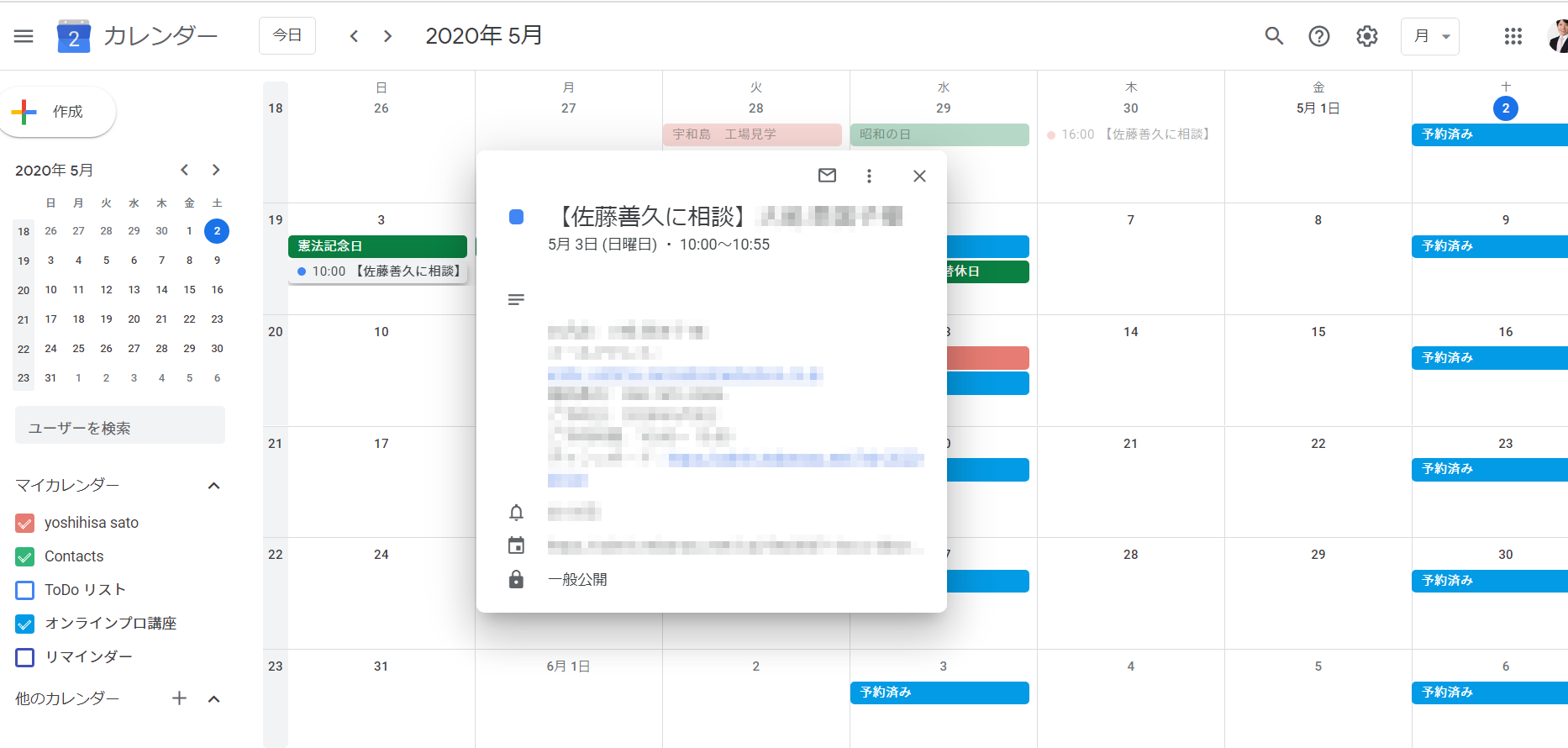Click the event title 【佐藤善久に相談】

click(x=652, y=217)
